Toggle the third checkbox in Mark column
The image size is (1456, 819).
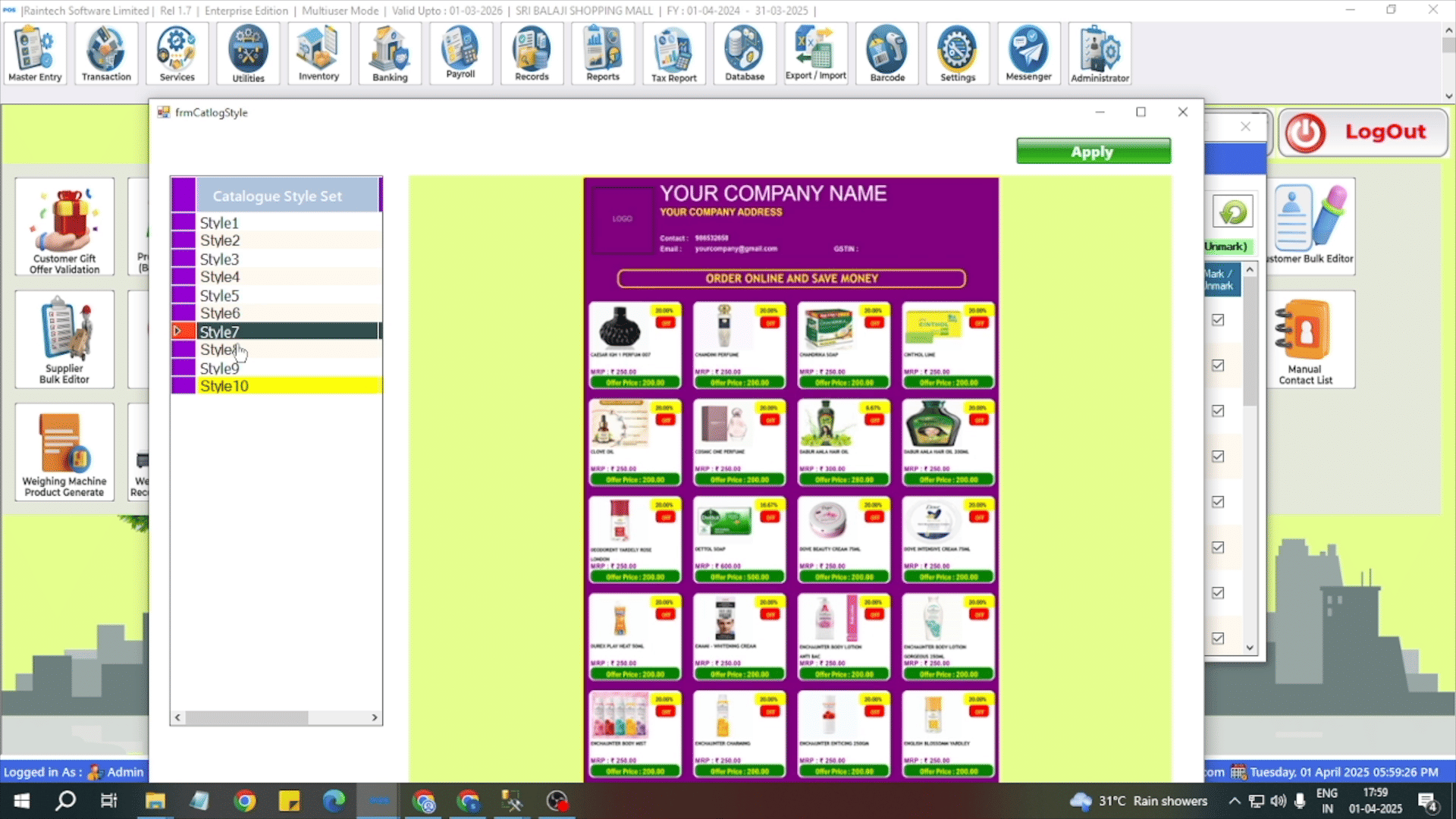coord(1218,411)
